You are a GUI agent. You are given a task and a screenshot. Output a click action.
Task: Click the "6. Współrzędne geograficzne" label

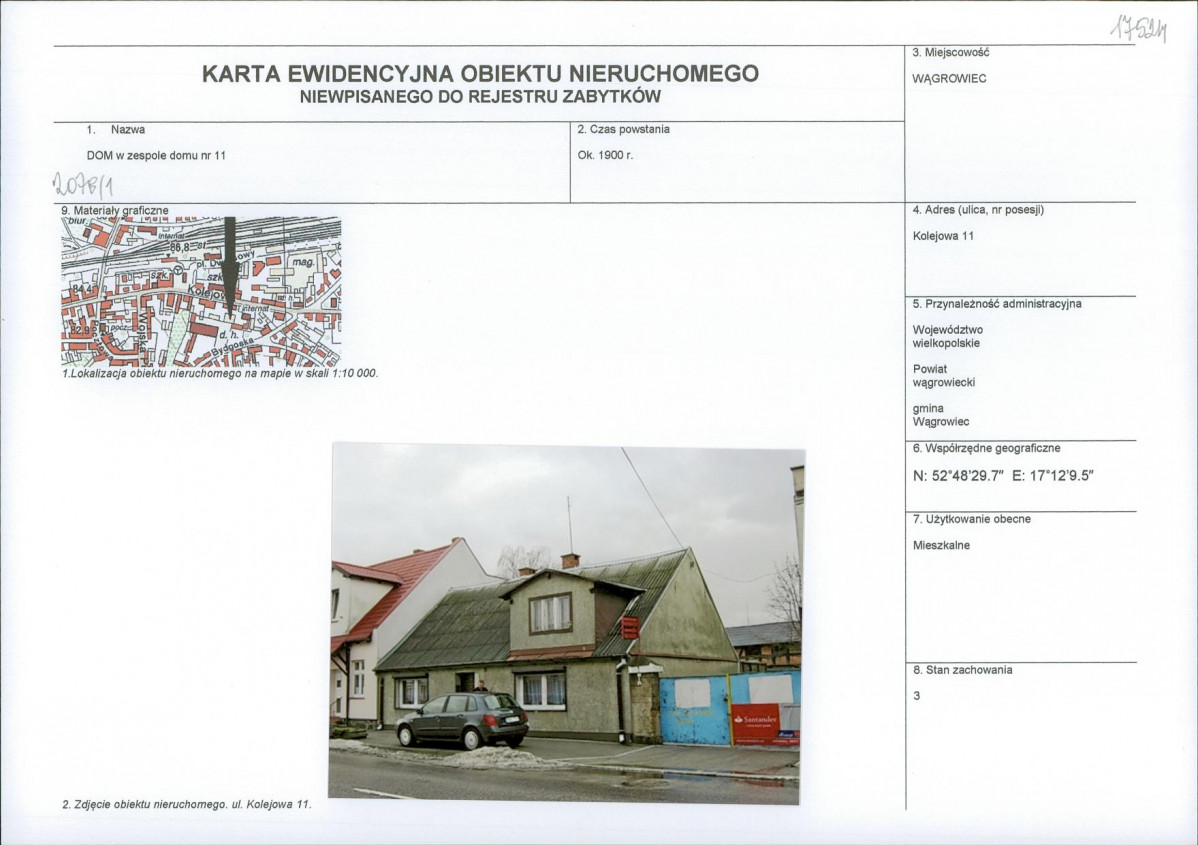986,448
